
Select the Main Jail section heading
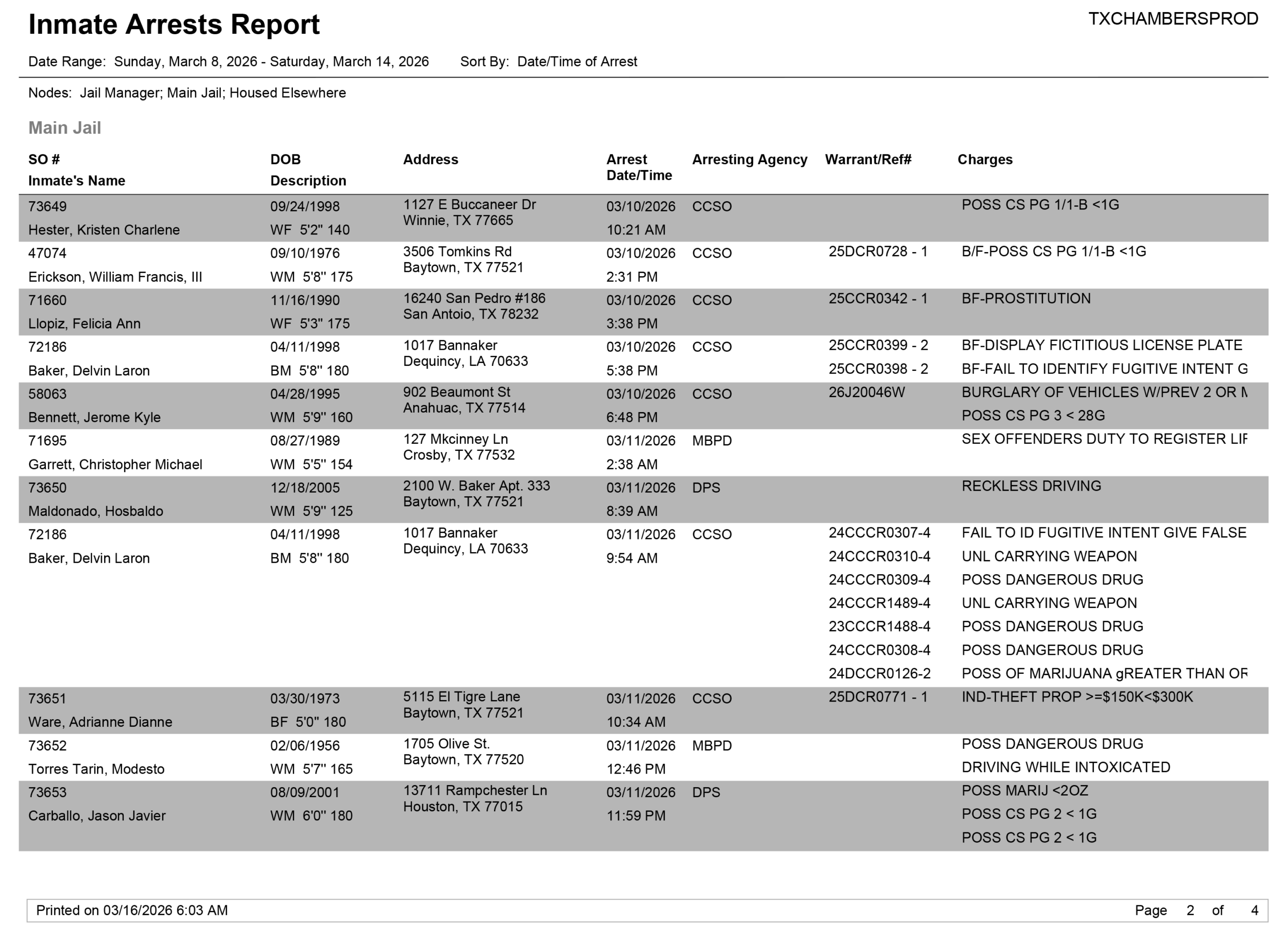(65, 128)
